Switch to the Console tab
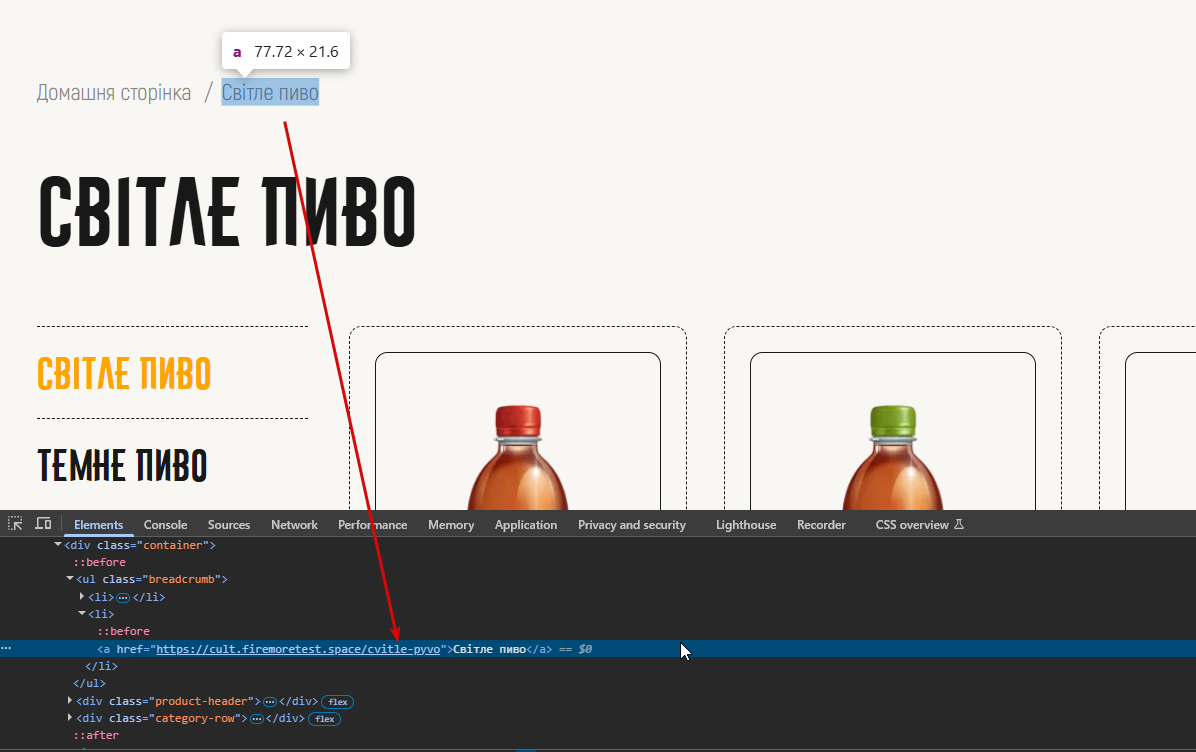 pyautogui.click(x=166, y=525)
